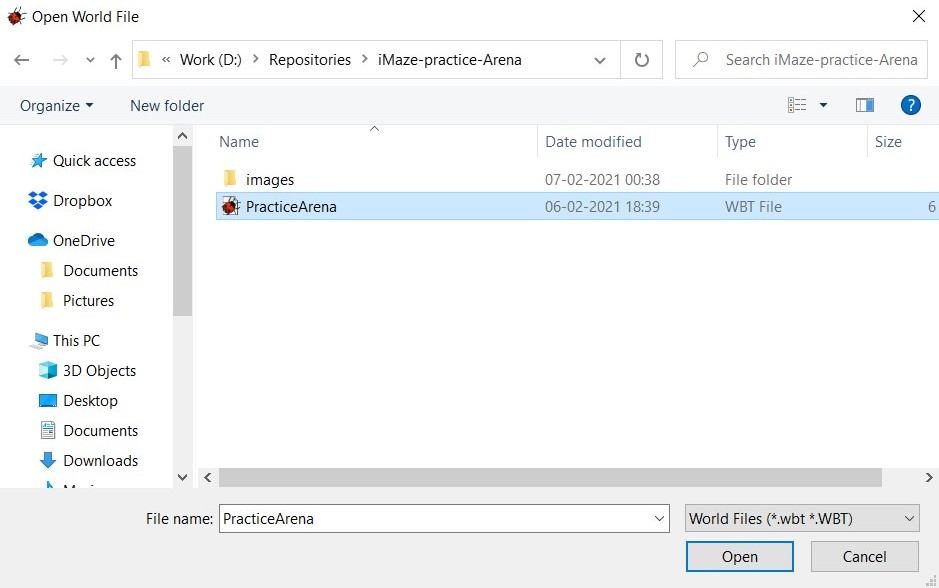
Task: Click the Dropbox logo icon
Action: click(x=38, y=201)
